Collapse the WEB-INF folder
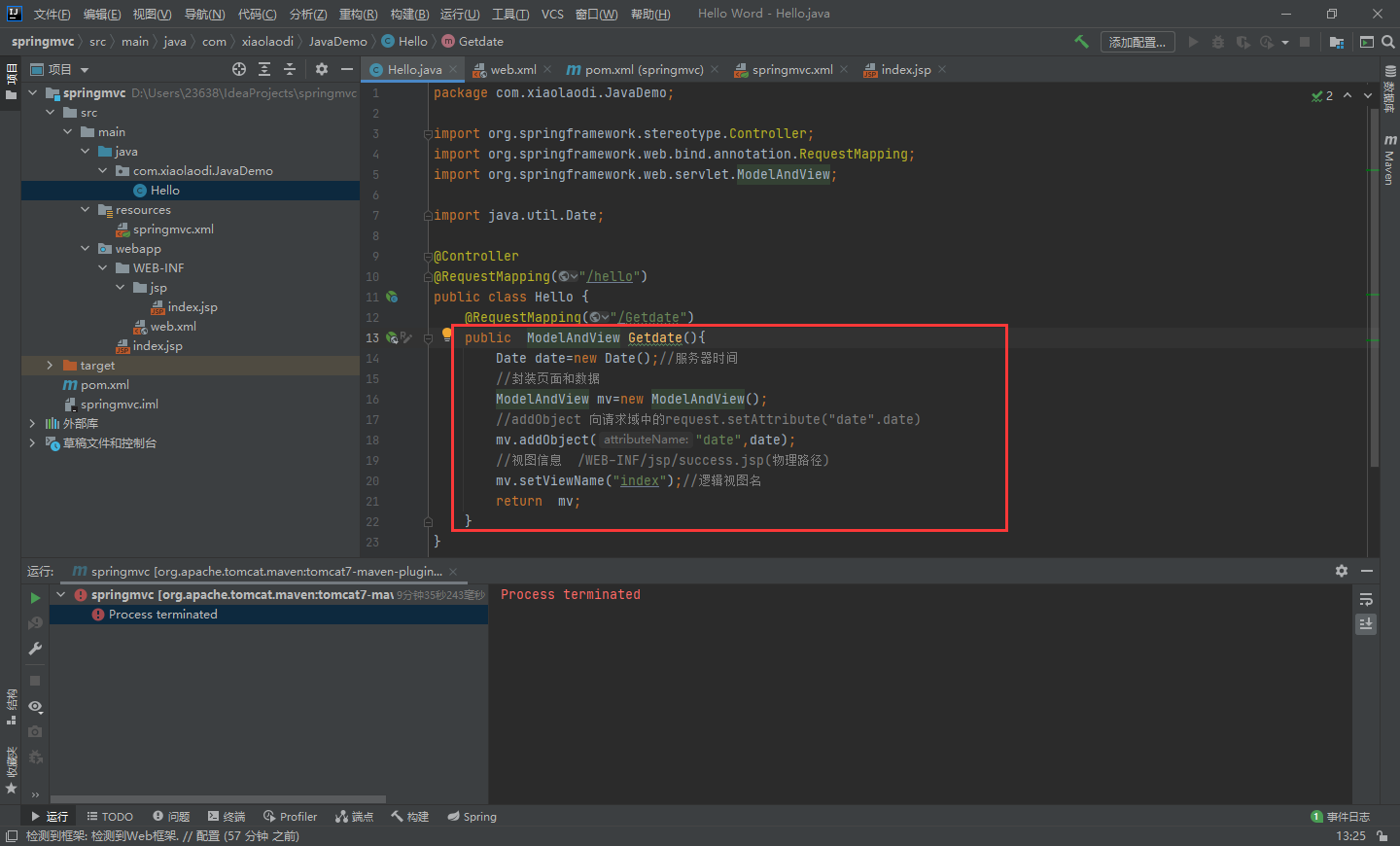The height and width of the screenshot is (846, 1400). tap(102, 267)
